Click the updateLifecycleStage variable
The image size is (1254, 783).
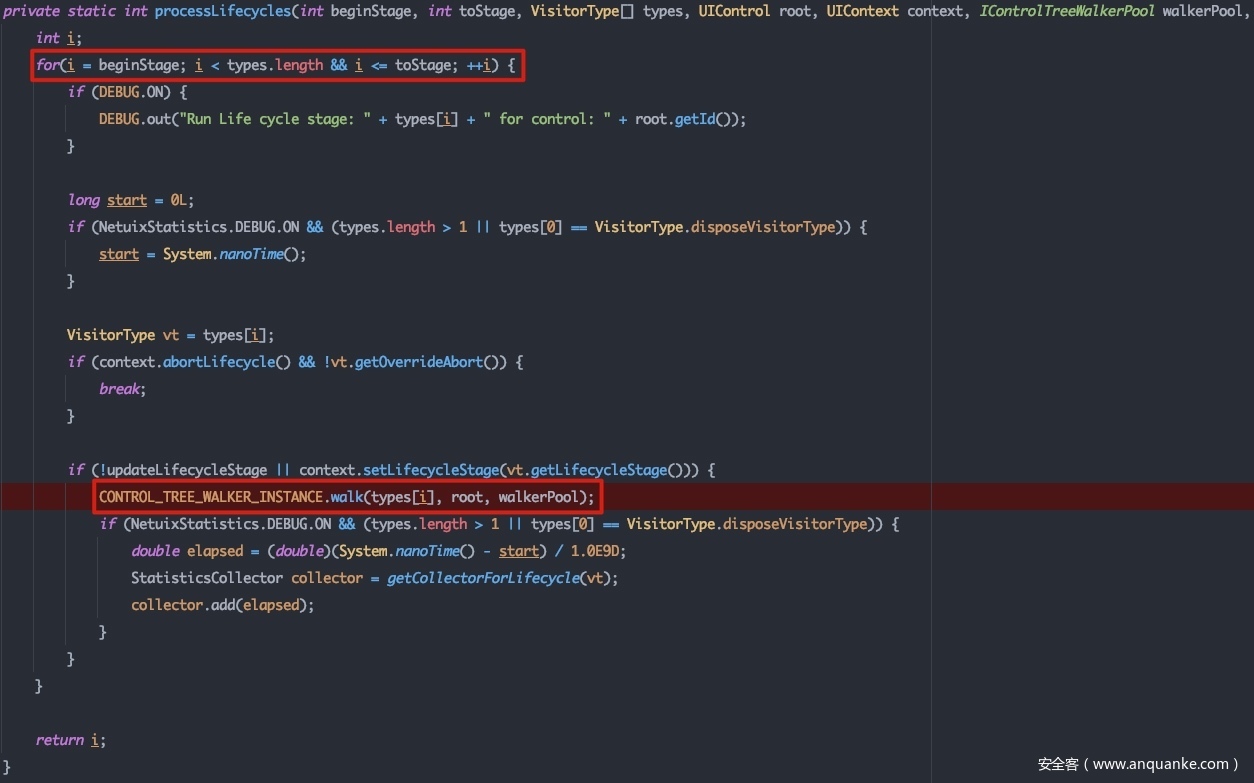point(187,470)
